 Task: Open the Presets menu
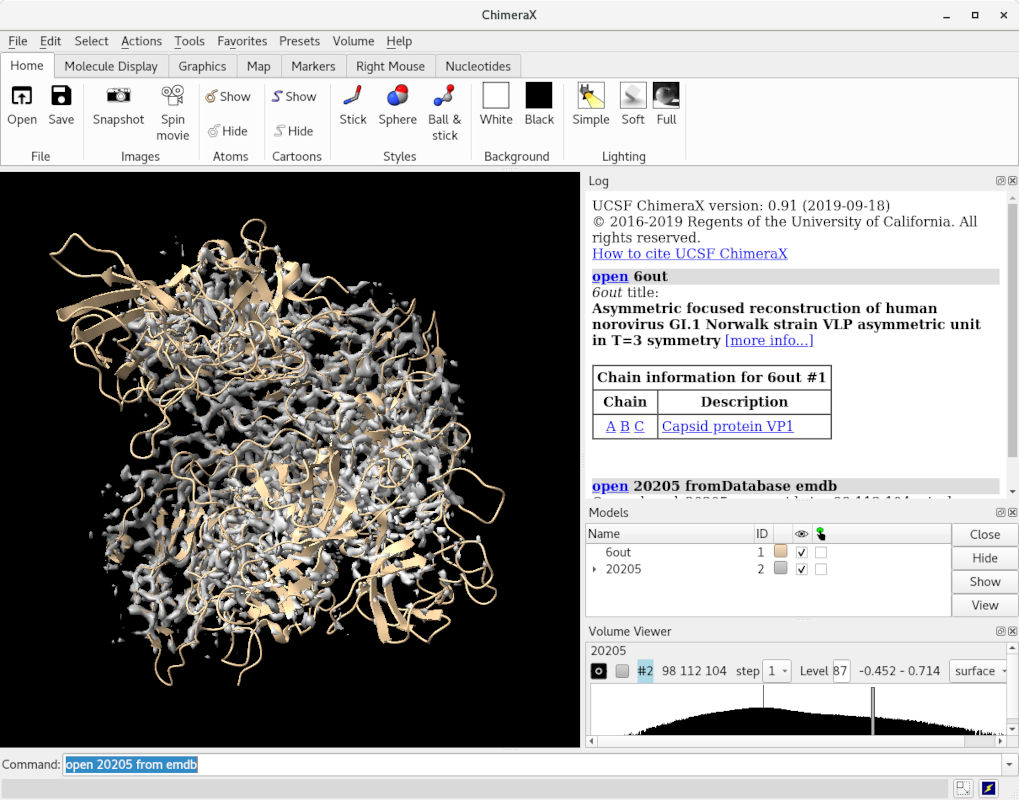tap(299, 41)
